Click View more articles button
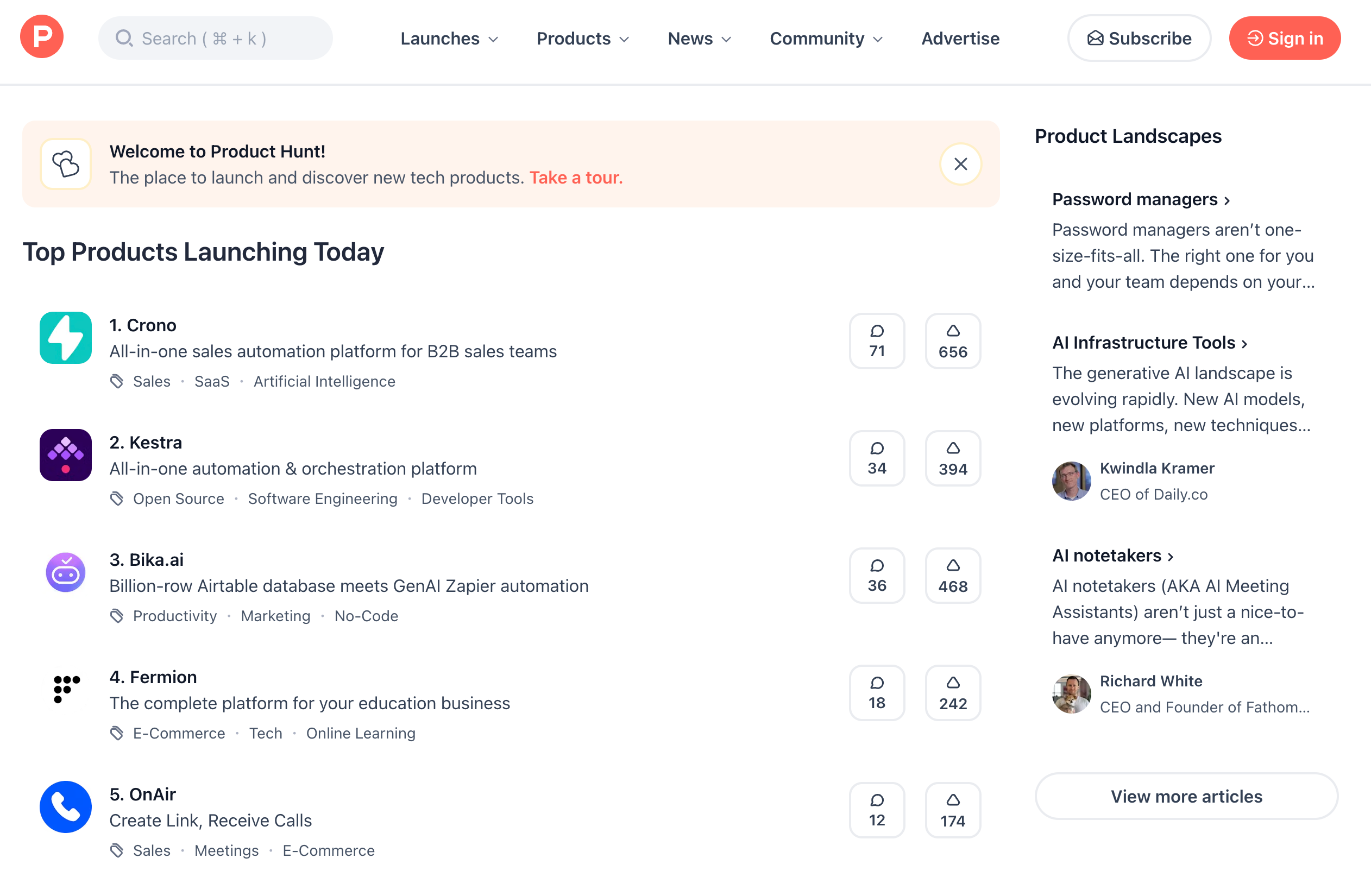 (x=1186, y=796)
